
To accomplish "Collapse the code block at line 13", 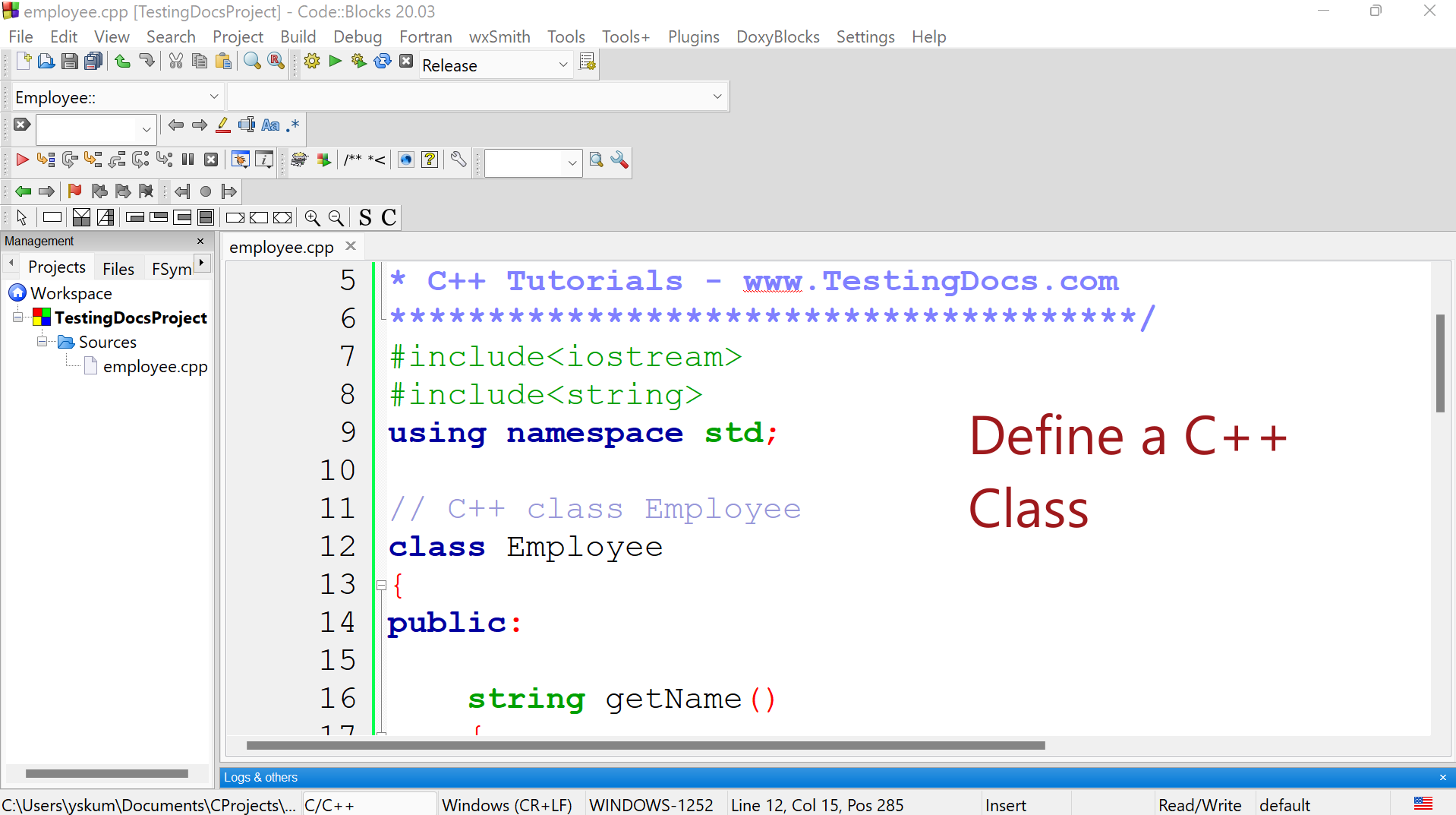I will [381, 585].
